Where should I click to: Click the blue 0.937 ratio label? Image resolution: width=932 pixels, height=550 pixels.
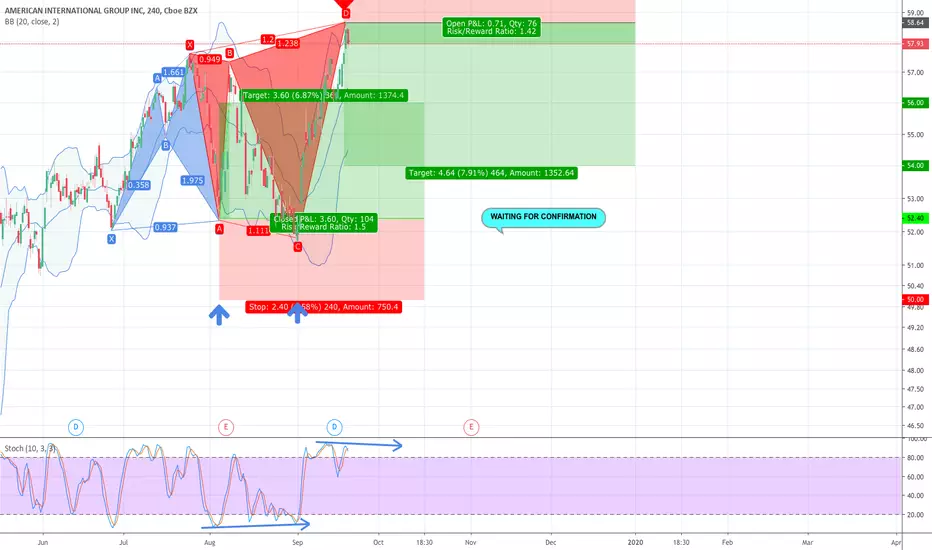coord(165,227)
